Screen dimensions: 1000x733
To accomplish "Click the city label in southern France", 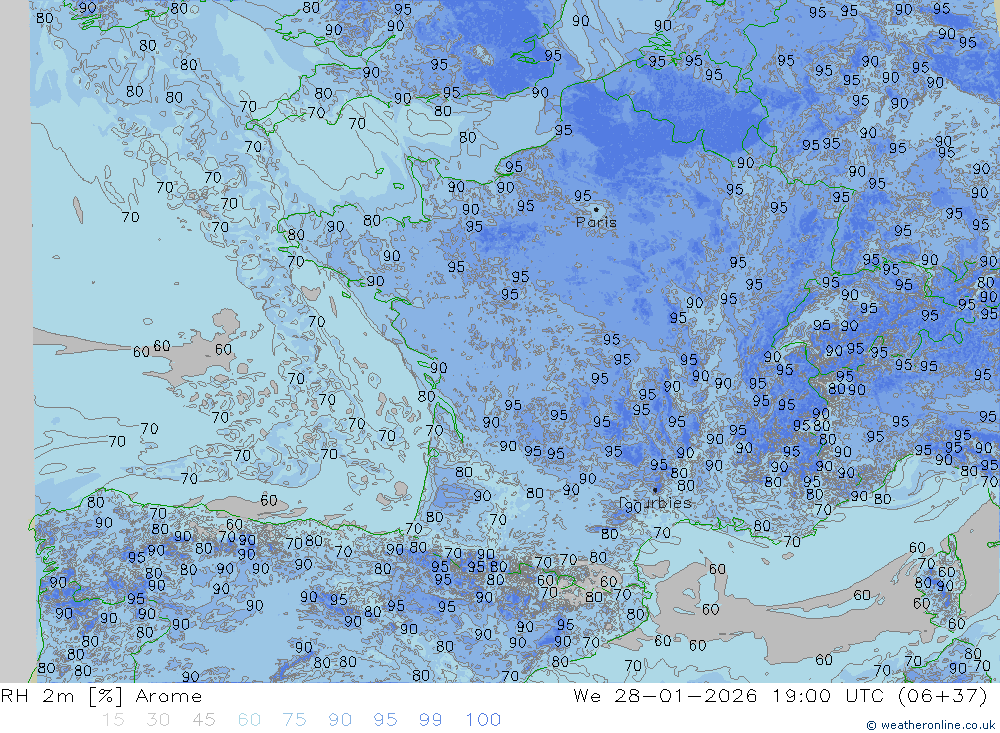I will coord(656,503).
